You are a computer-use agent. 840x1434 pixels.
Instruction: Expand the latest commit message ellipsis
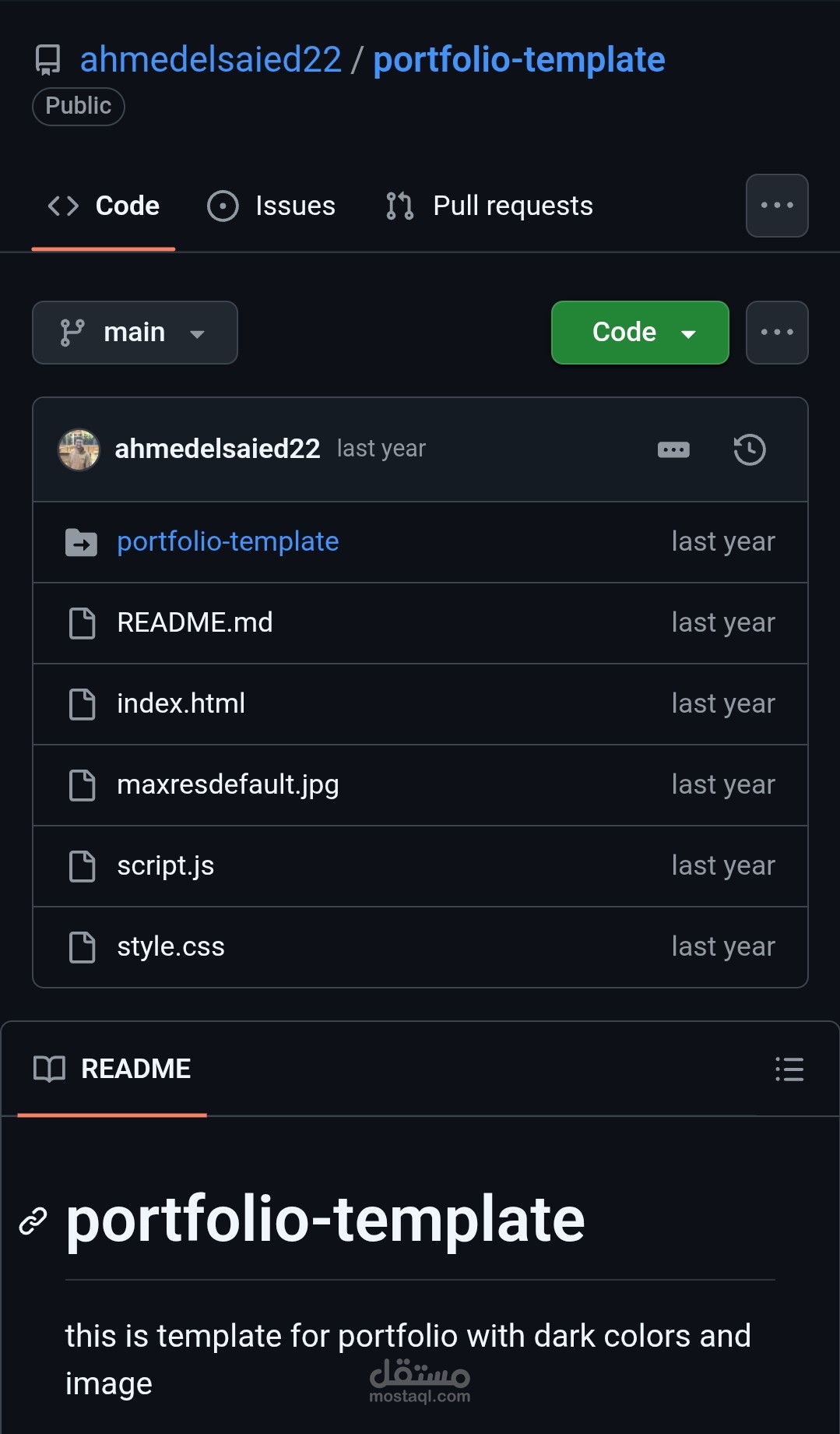coord(673,449)
